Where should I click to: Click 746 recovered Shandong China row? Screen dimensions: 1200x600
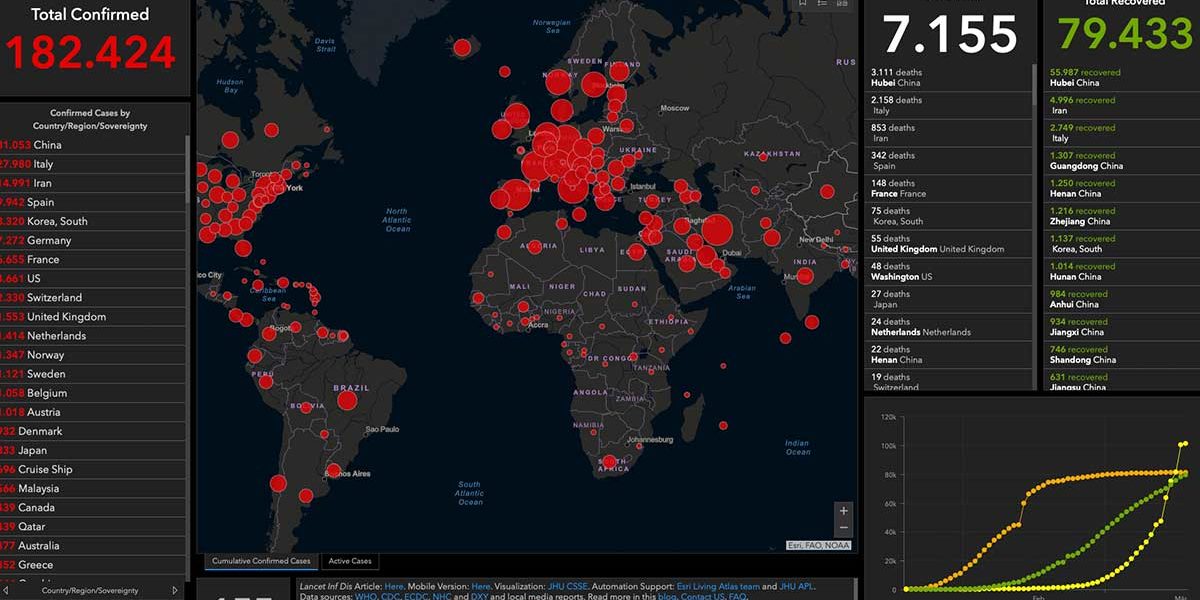[x=1122, y=354]
